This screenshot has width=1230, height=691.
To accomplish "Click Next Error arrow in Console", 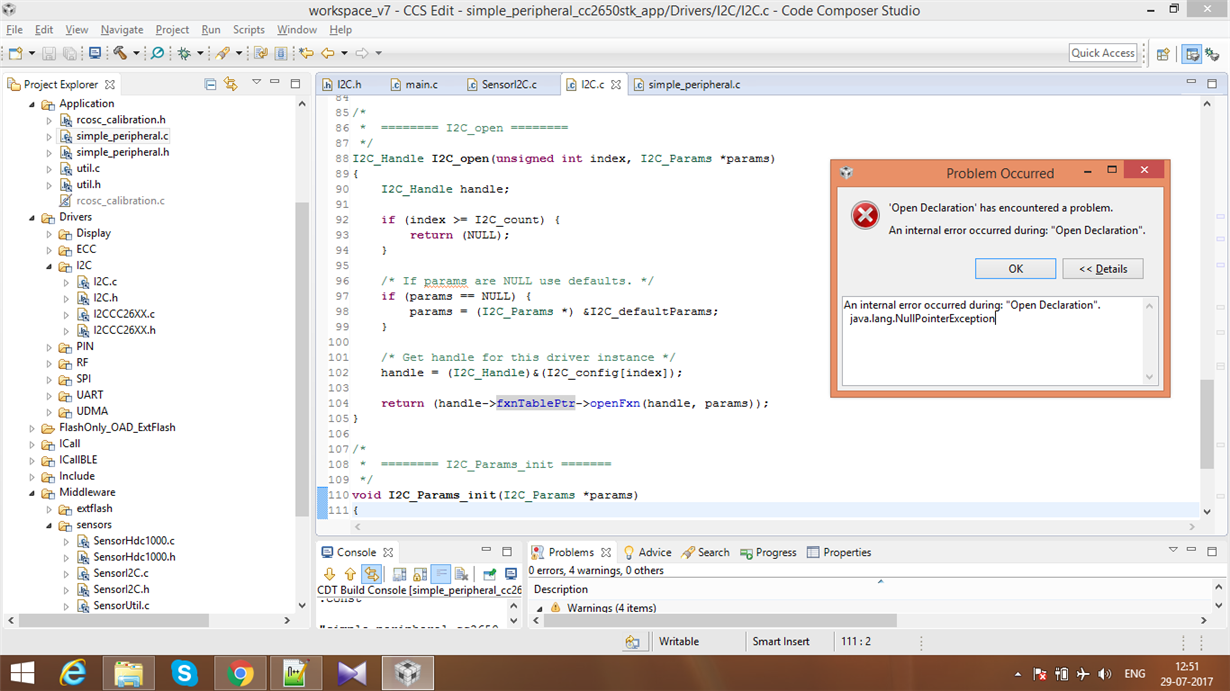I will [329, 574].
